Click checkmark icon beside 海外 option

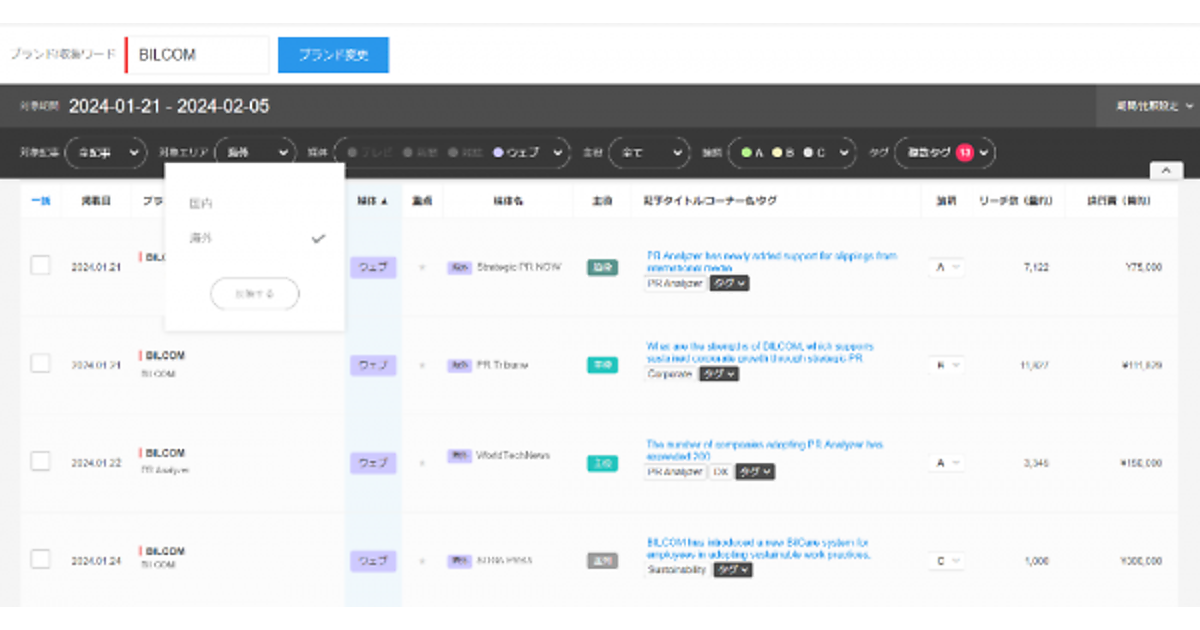click(x=318, y=239)
